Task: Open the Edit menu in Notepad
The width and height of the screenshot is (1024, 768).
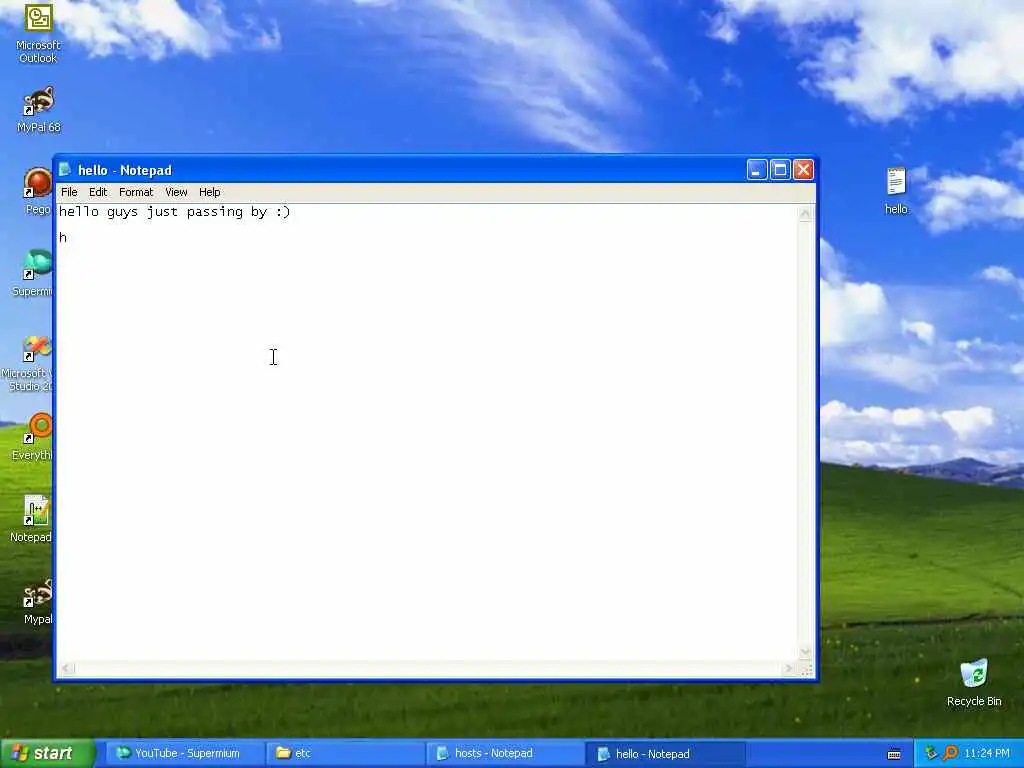Action: pyautogui.click(x=98, y=192)
